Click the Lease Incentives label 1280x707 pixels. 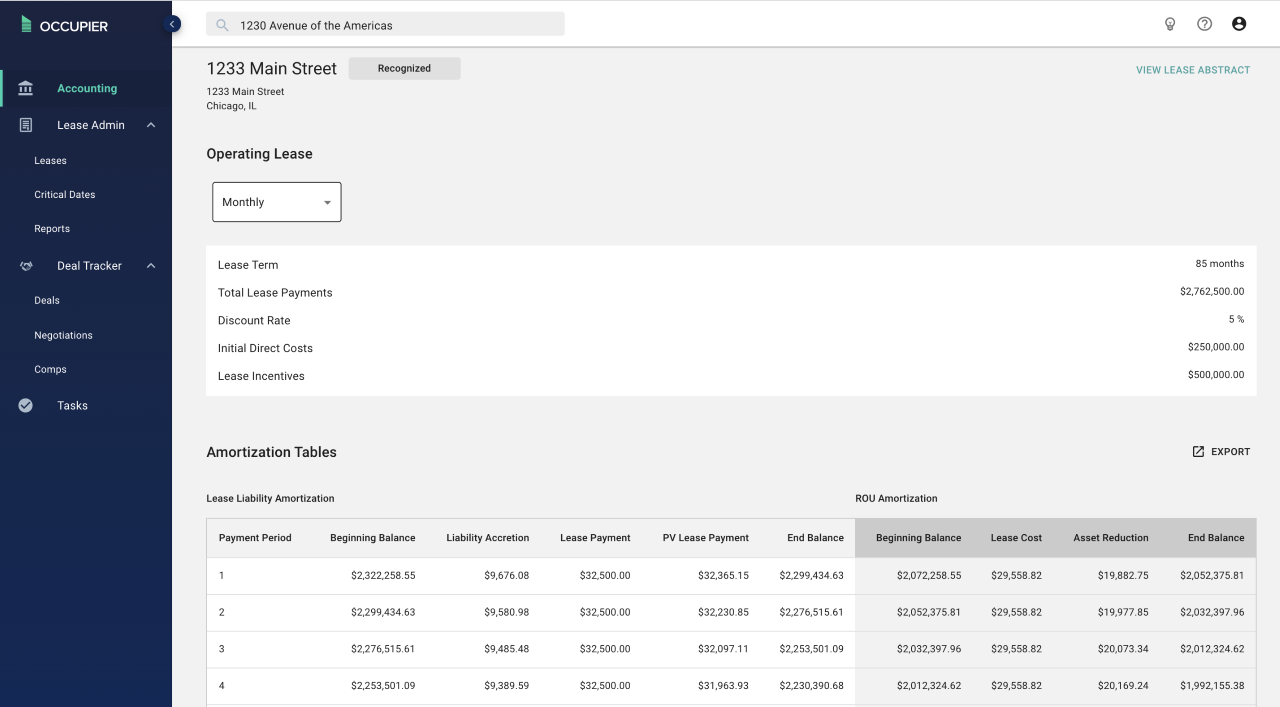[261, 376]
